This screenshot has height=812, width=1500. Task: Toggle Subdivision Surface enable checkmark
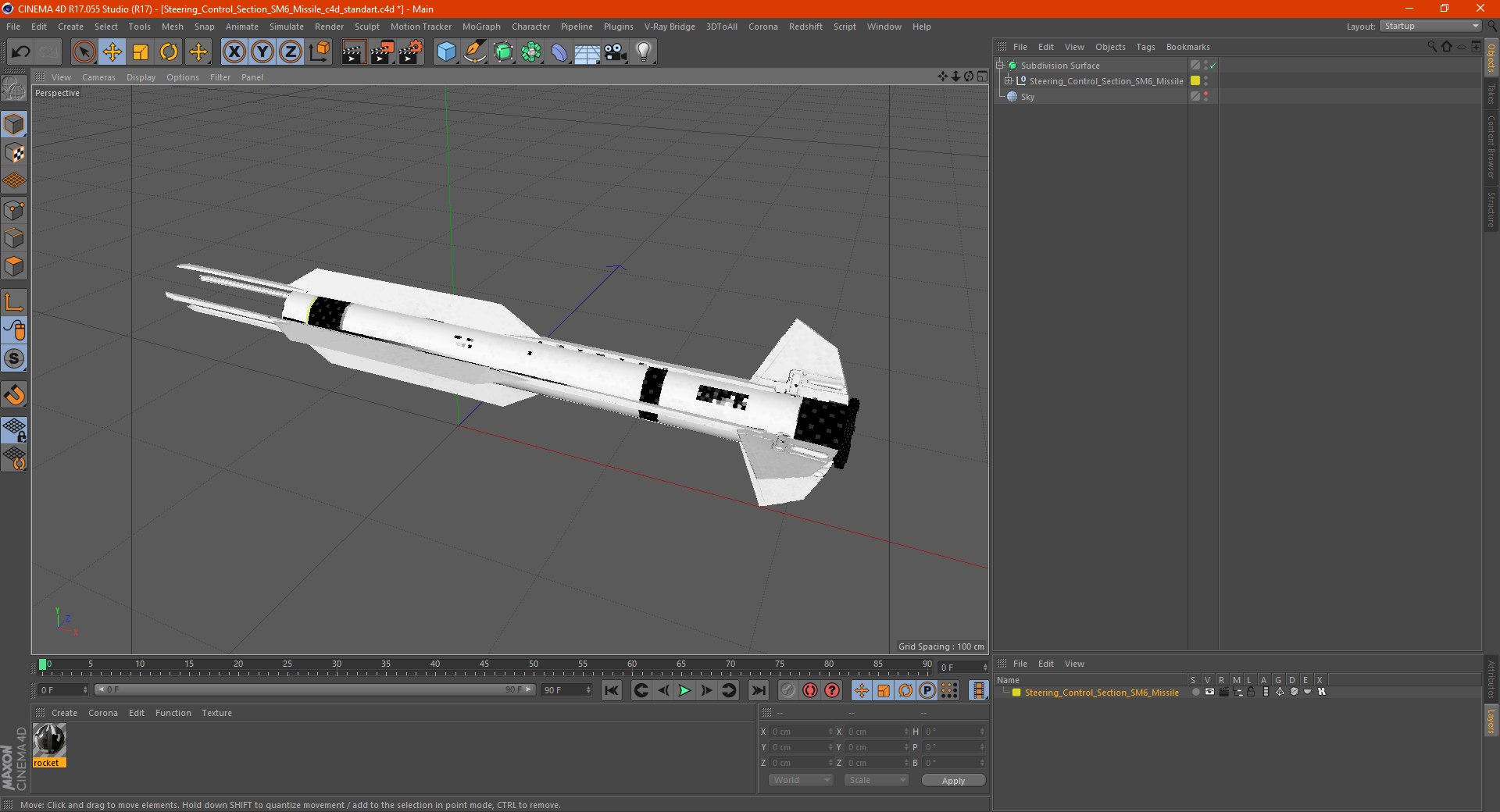(1213, 66)
